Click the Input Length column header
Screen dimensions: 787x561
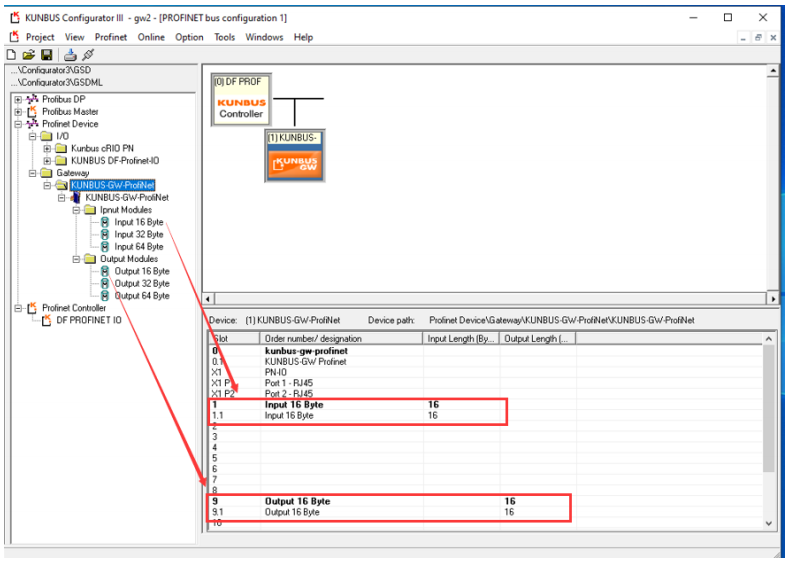coord(461,339)
